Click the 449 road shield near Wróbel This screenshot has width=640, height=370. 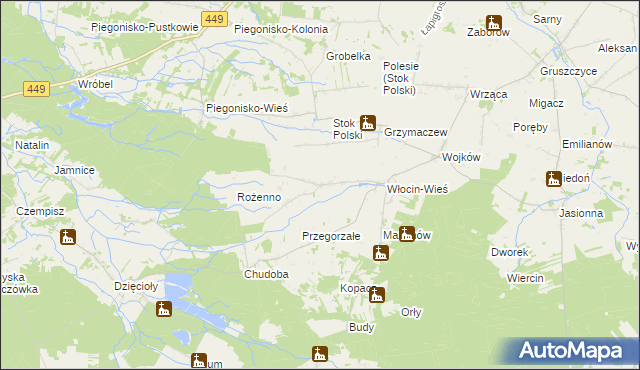pos(36,89)
